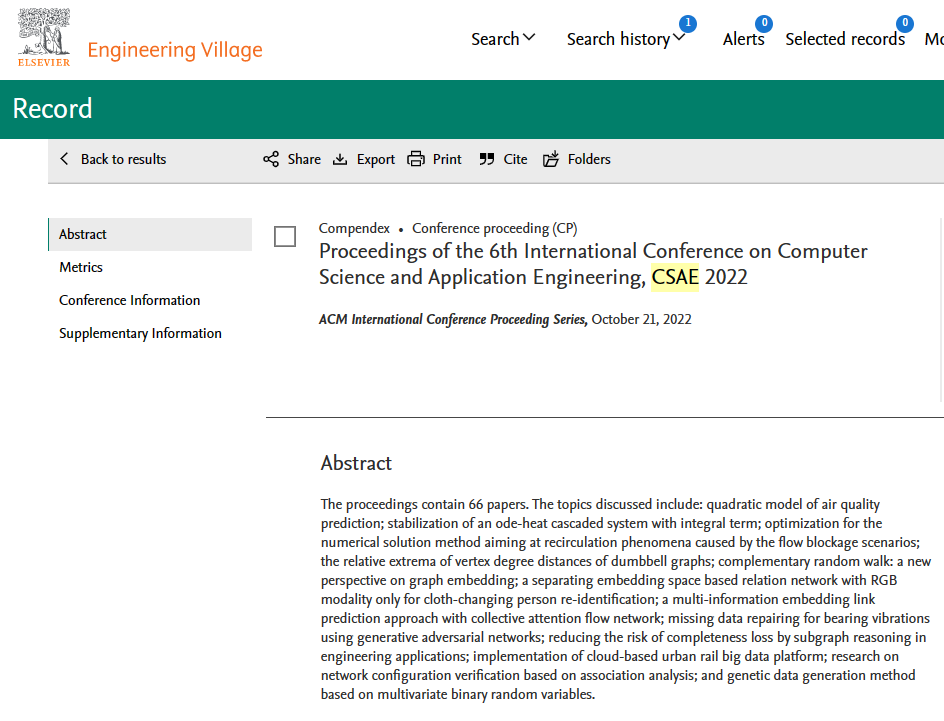Expand the Search dropdown menu
This screenshot has height=721, width=944.
[x=503, y=39]
